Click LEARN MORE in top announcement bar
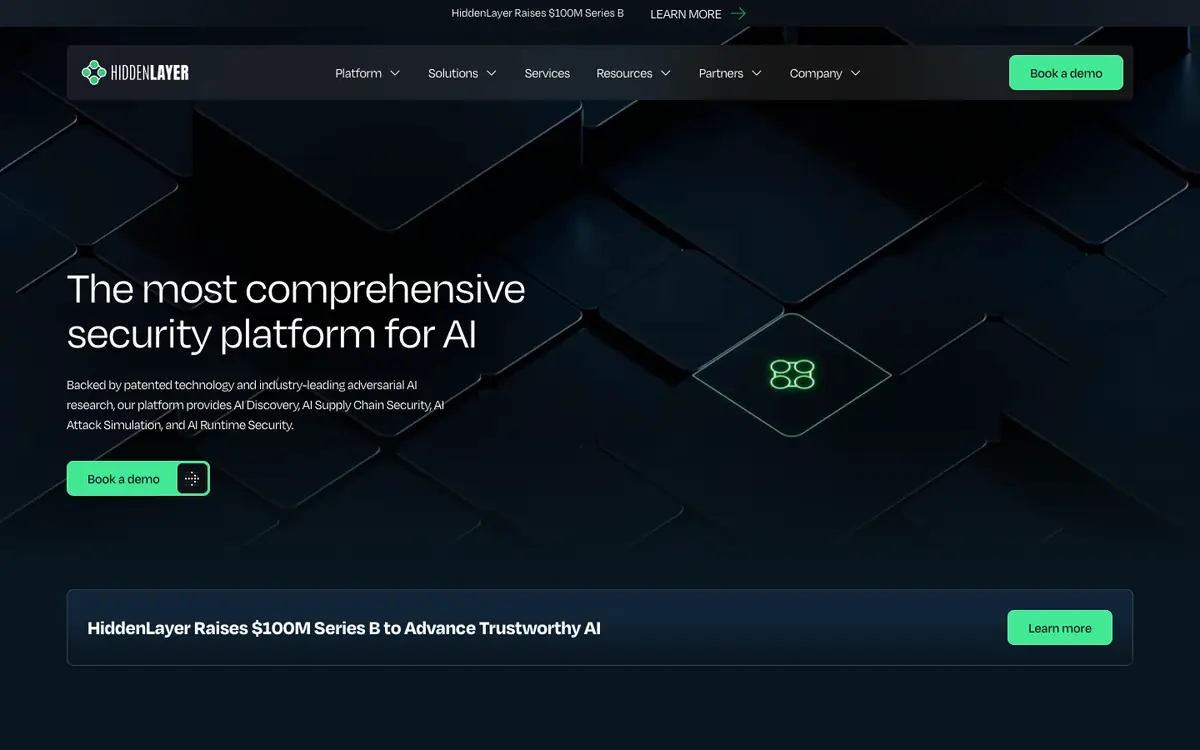 [686, 14]
